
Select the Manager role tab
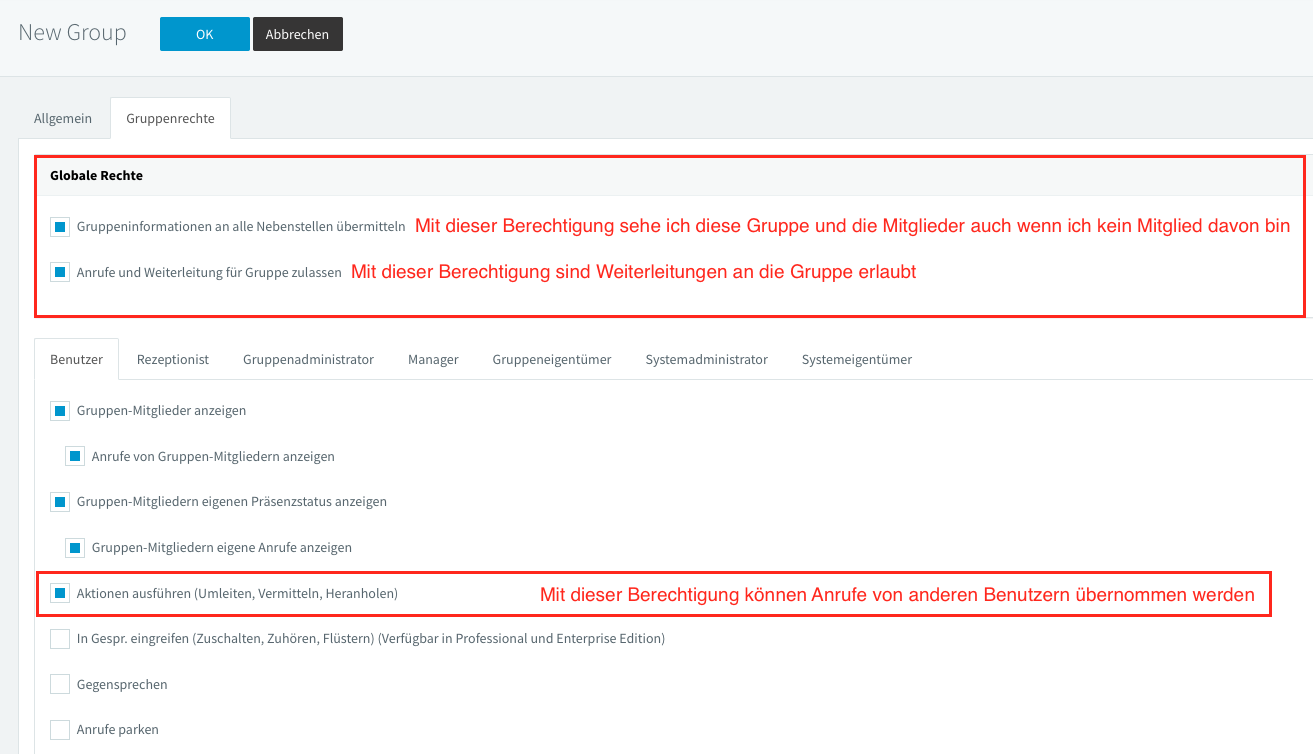pos(433,359)
